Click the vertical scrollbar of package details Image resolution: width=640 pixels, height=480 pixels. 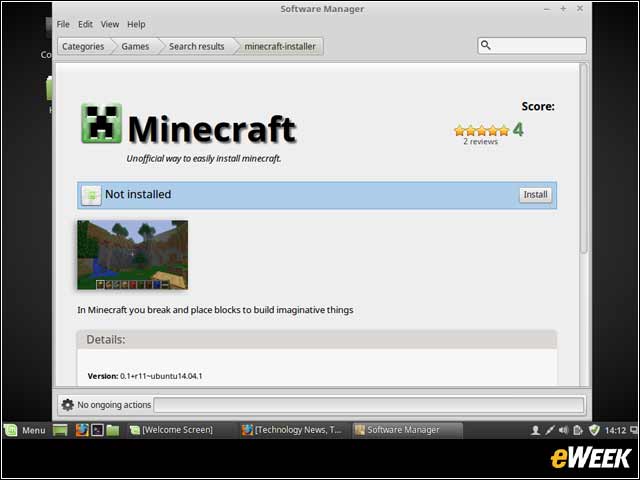pyautogui.click(x=584, y=158)
